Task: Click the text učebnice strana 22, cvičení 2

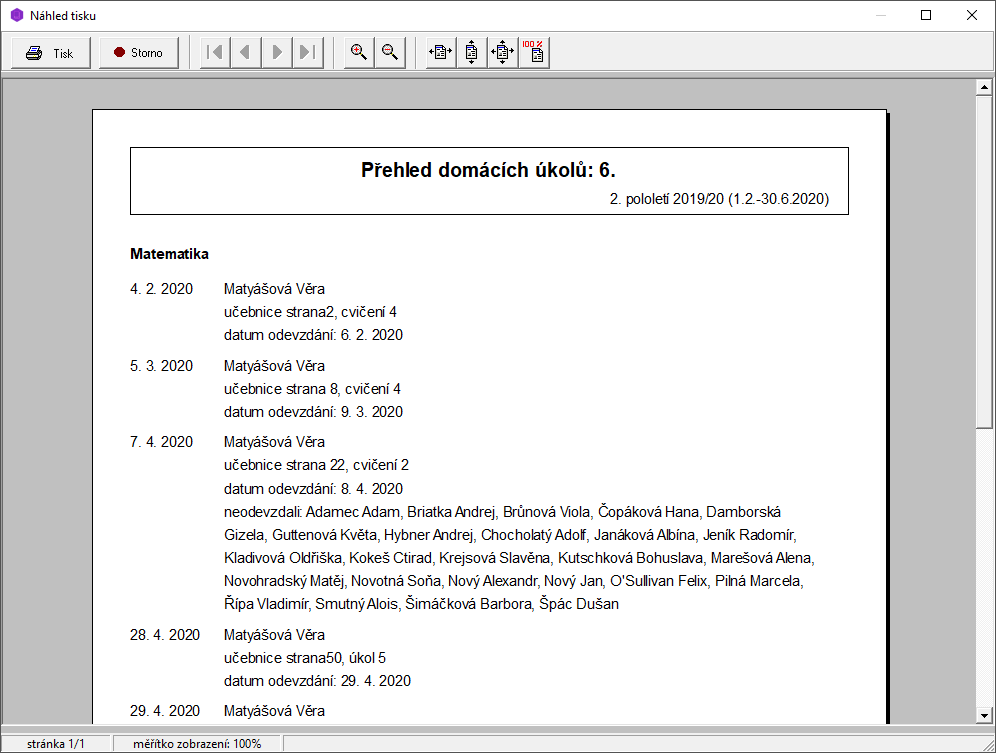Action: click(x=316, y=465)
